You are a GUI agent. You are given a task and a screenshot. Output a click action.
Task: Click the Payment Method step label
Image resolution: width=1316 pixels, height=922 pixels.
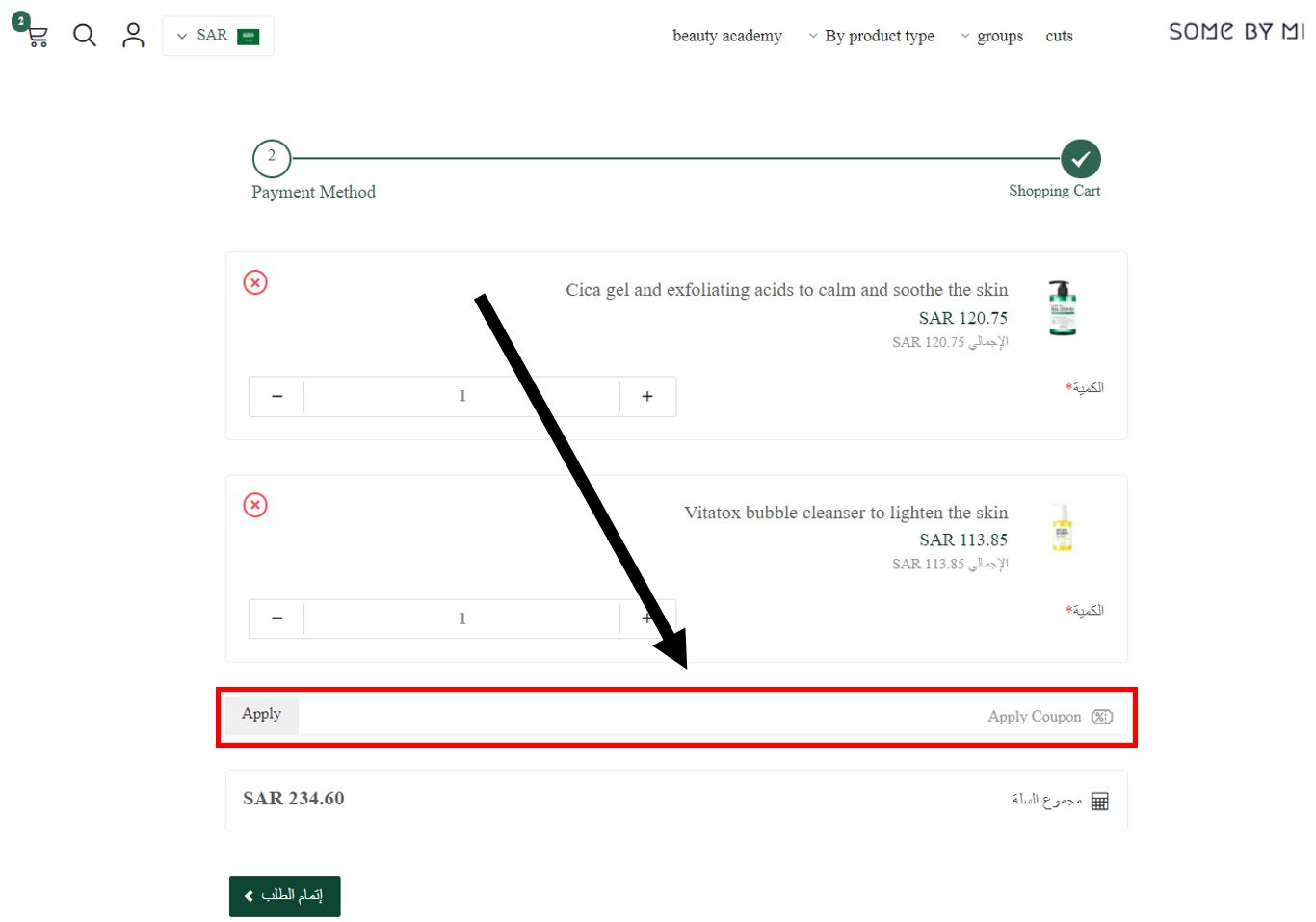click(x=313, y=192)
